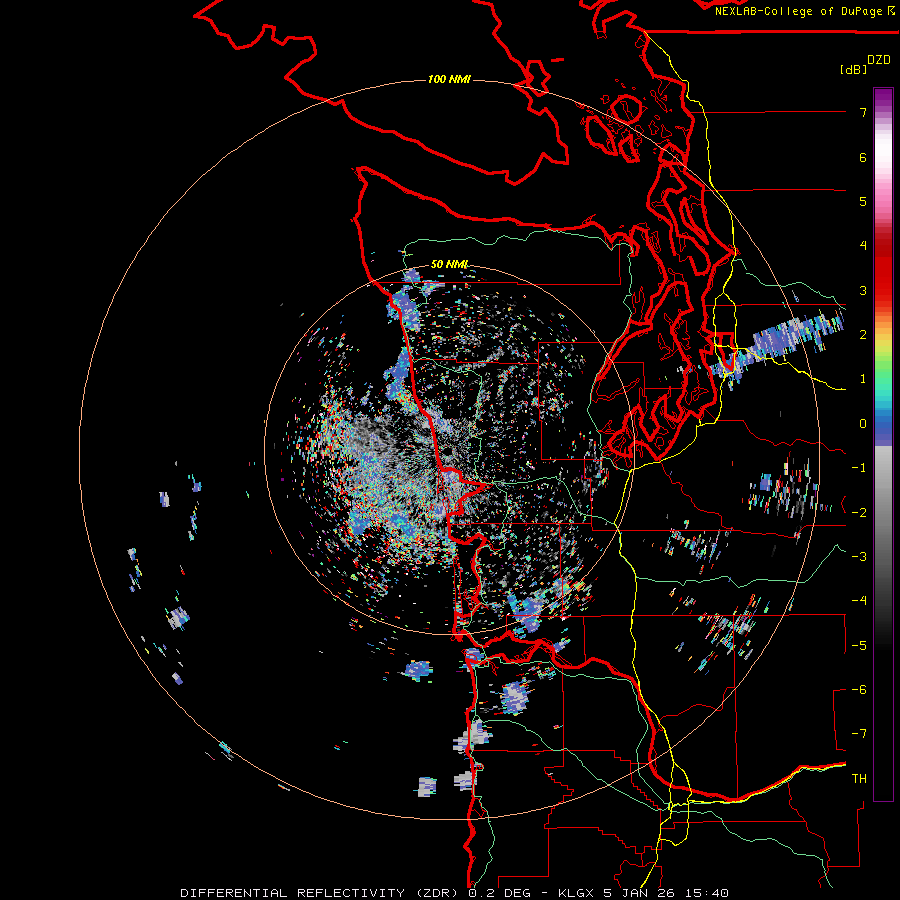900x900 pixels.
Task: Click the [dB] units label
Action: [x=853, y=69]
